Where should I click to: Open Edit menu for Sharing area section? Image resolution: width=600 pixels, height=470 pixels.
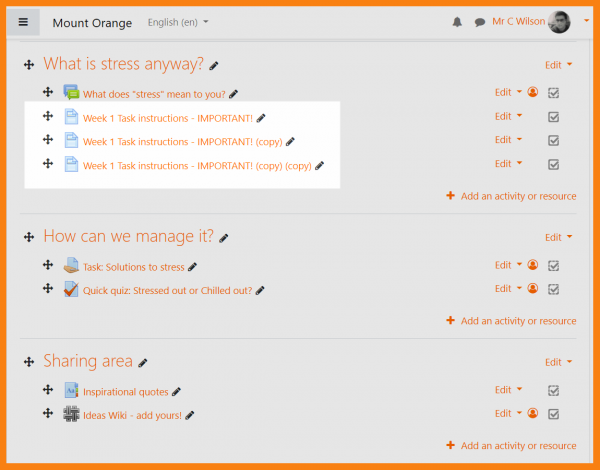click(558, 362)
